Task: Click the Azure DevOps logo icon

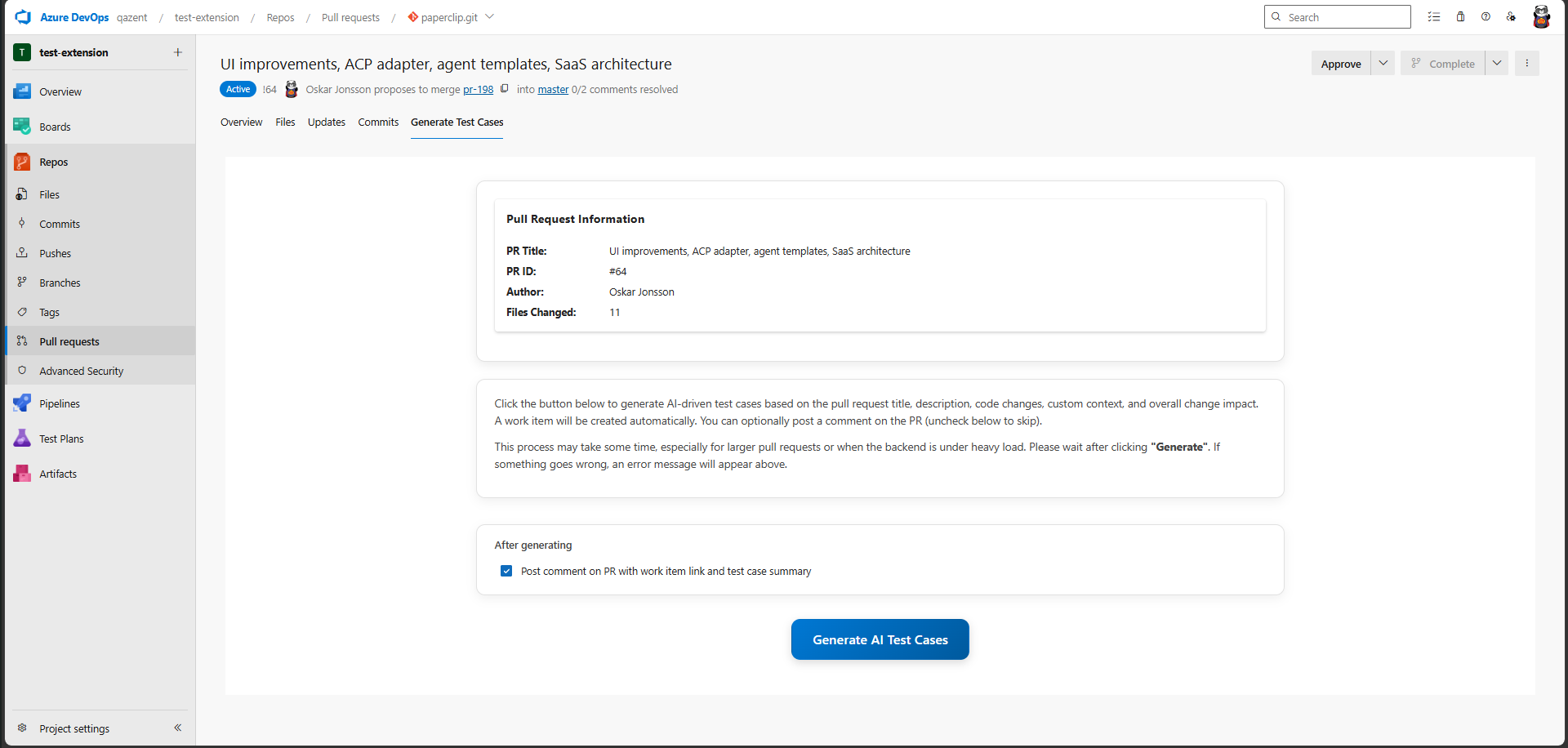Action: 22,16
